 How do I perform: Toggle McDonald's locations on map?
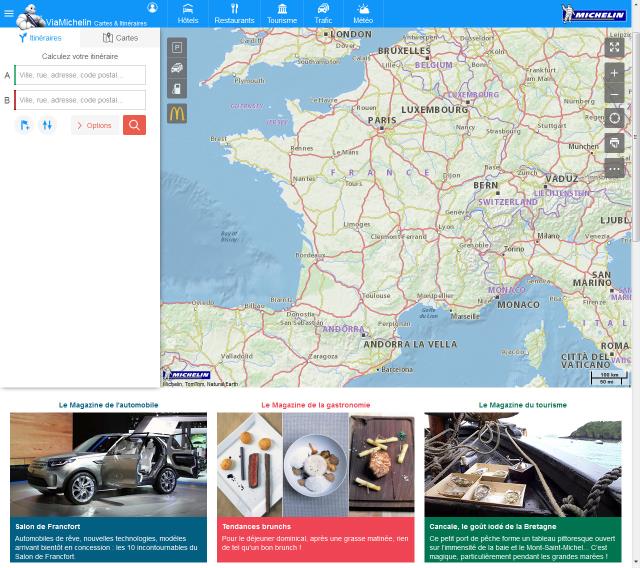[x=177, y=113]
